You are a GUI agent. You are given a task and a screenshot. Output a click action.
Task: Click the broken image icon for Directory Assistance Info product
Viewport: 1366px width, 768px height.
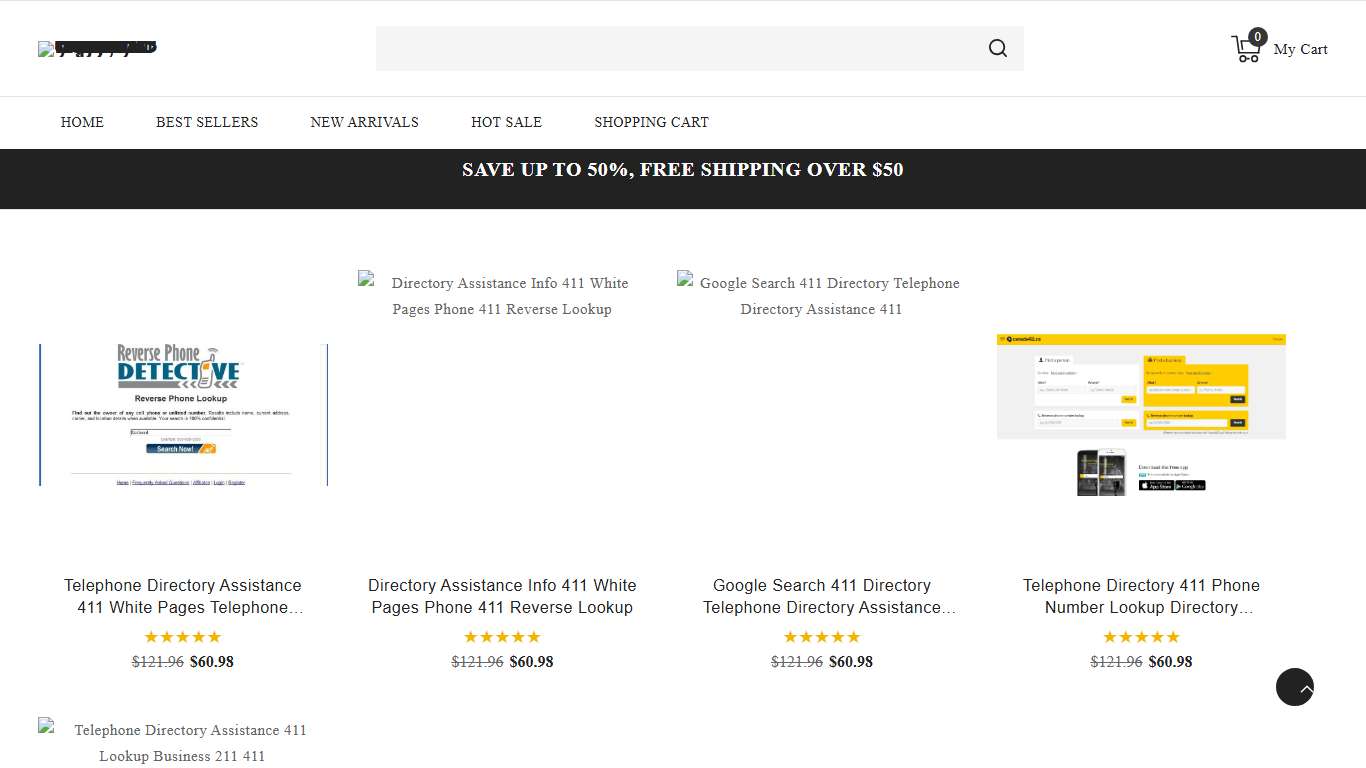[x=366, y=282]
